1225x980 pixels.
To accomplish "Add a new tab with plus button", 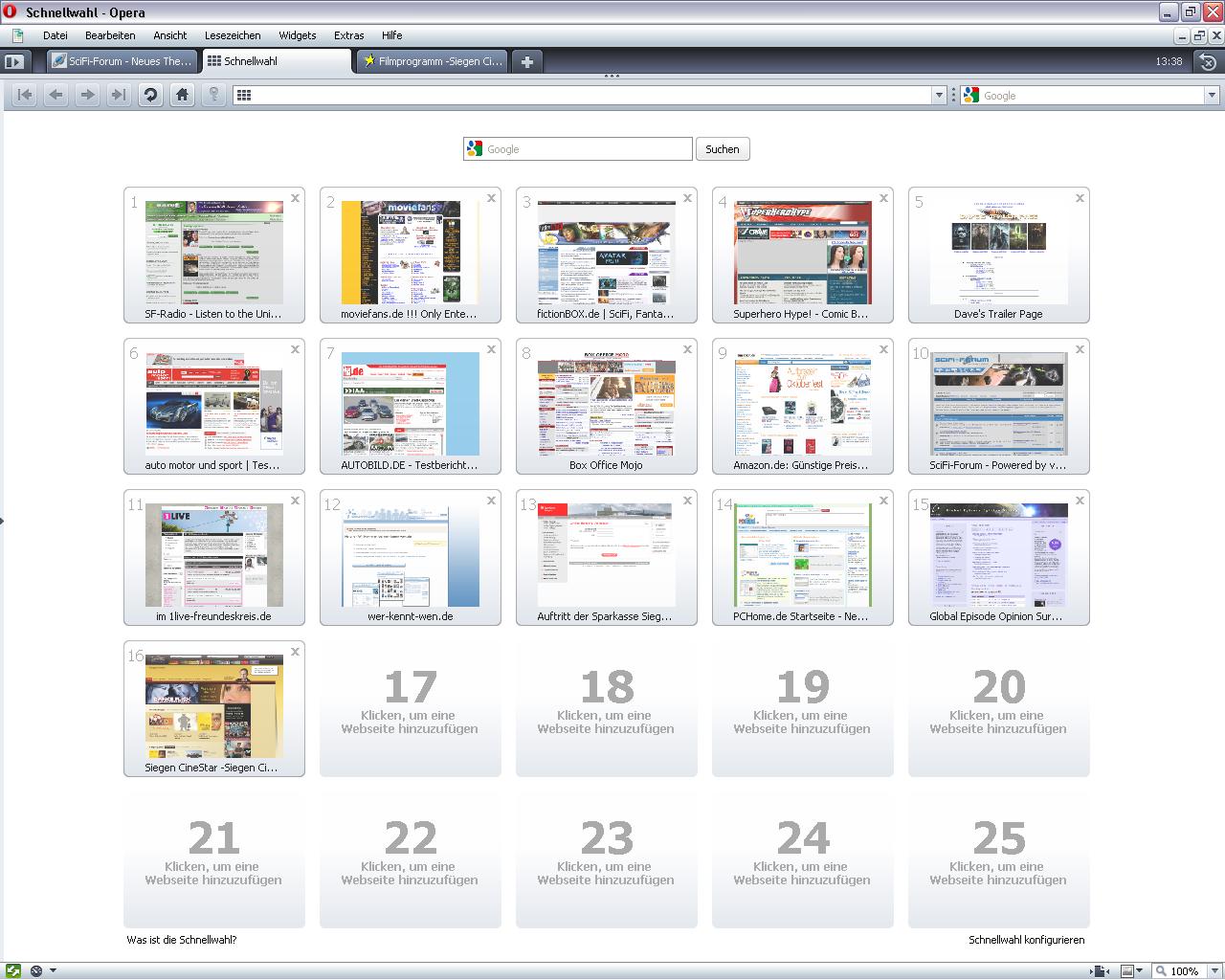I will [x=526, y=61].
